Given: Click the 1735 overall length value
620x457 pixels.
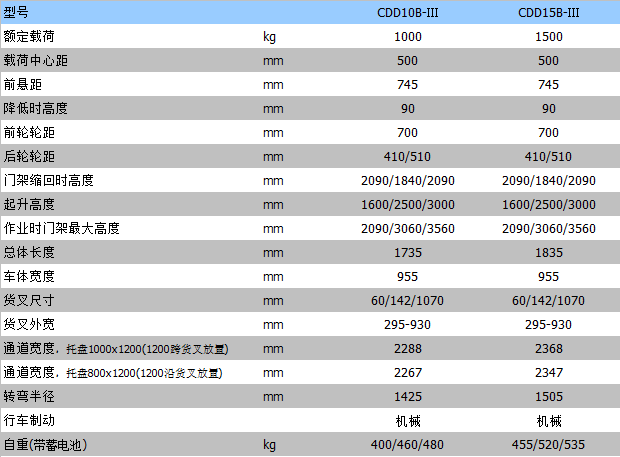Looking at the screenshot, I should [408, 252].
